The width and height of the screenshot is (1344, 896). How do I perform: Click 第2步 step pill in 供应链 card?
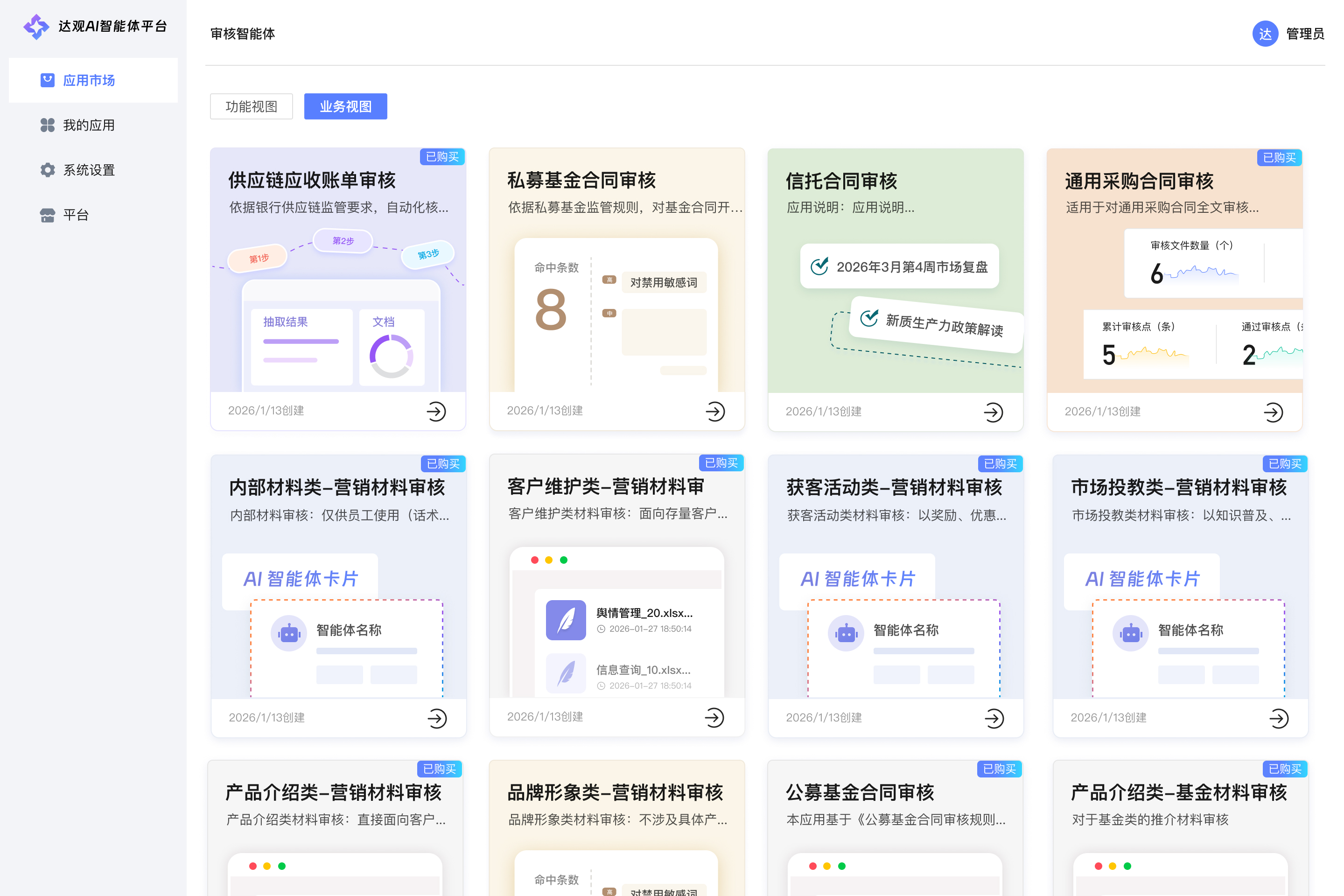tap(343, 241)
